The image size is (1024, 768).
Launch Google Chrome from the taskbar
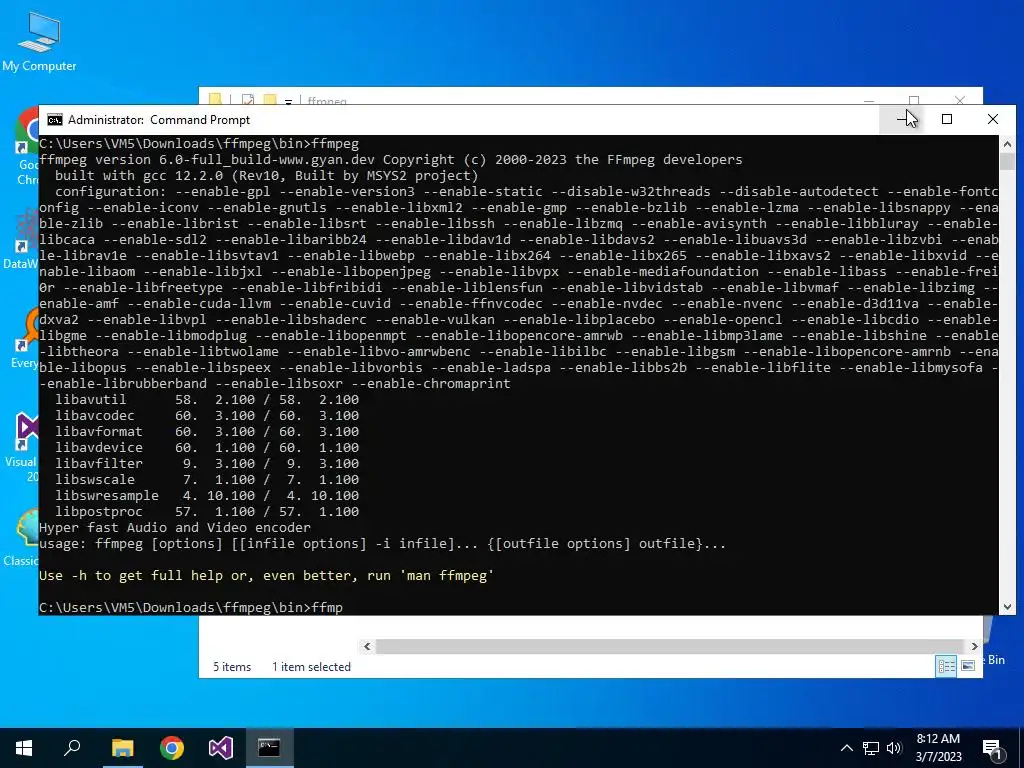point(172,748)
